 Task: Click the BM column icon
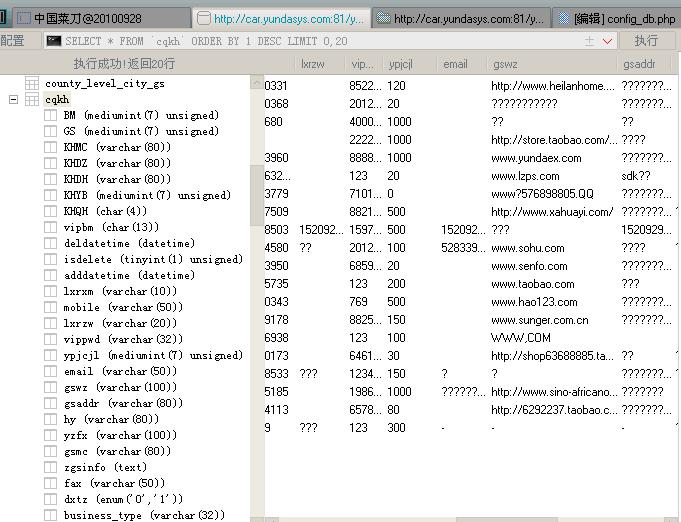(50, 115)
